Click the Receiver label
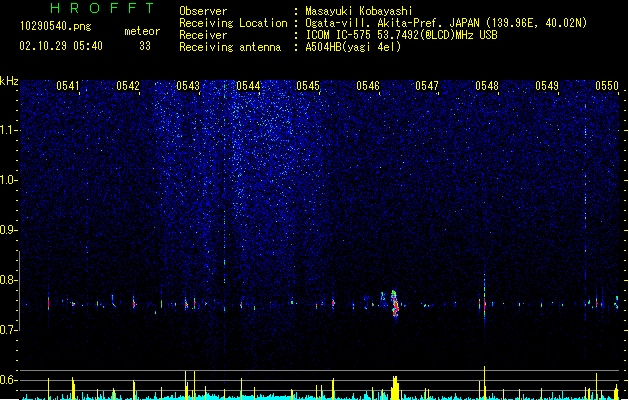This screenshot has width=629, height=400. pos(203,35)
